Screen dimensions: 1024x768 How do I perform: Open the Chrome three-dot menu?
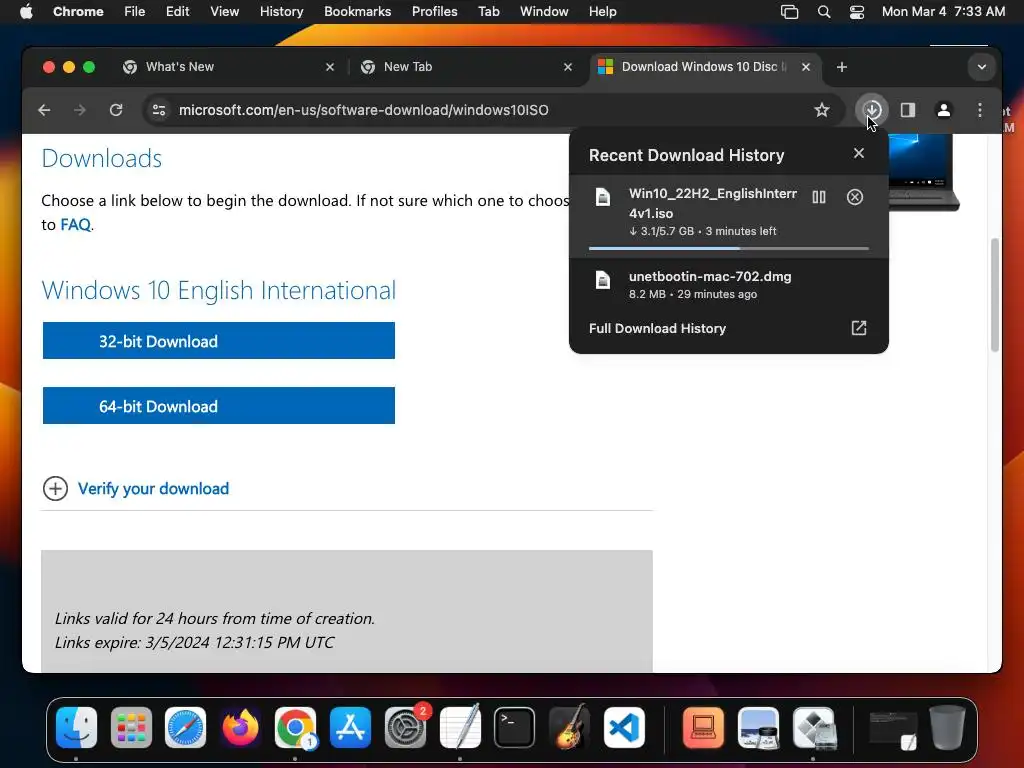click(980, 110)
